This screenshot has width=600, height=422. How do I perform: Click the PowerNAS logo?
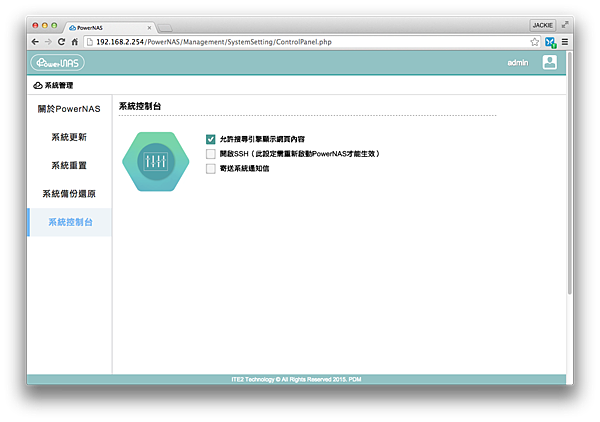click(58, 63)
